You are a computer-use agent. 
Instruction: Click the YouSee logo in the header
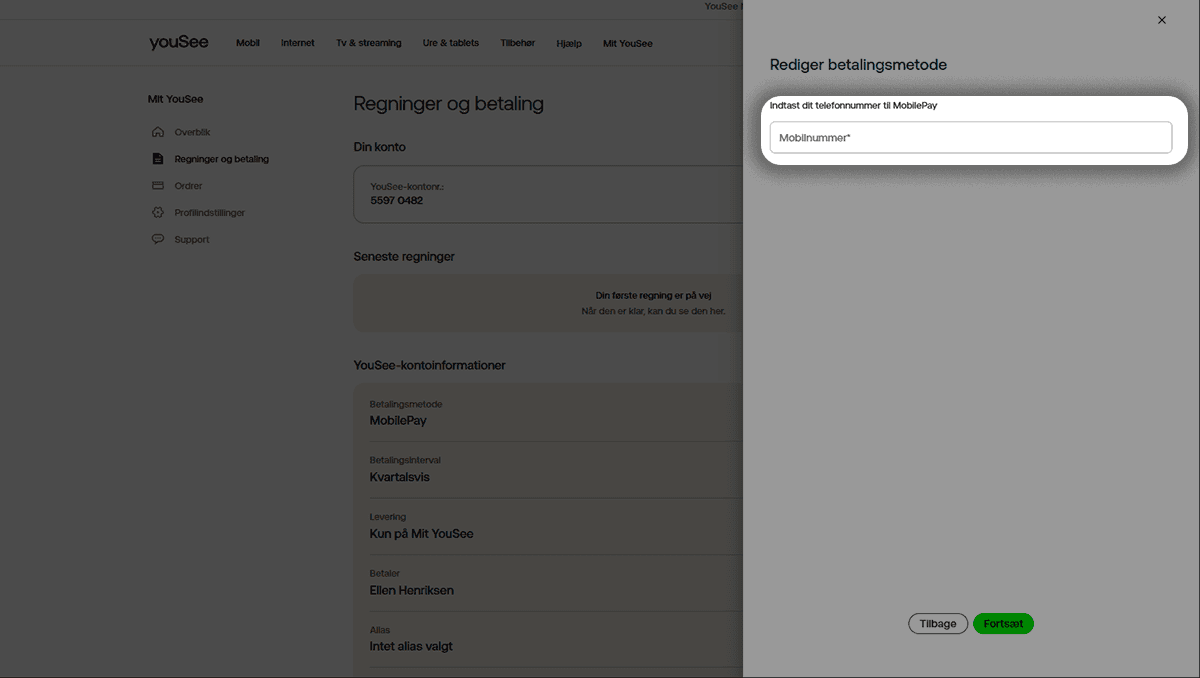[x=178, y=42]
